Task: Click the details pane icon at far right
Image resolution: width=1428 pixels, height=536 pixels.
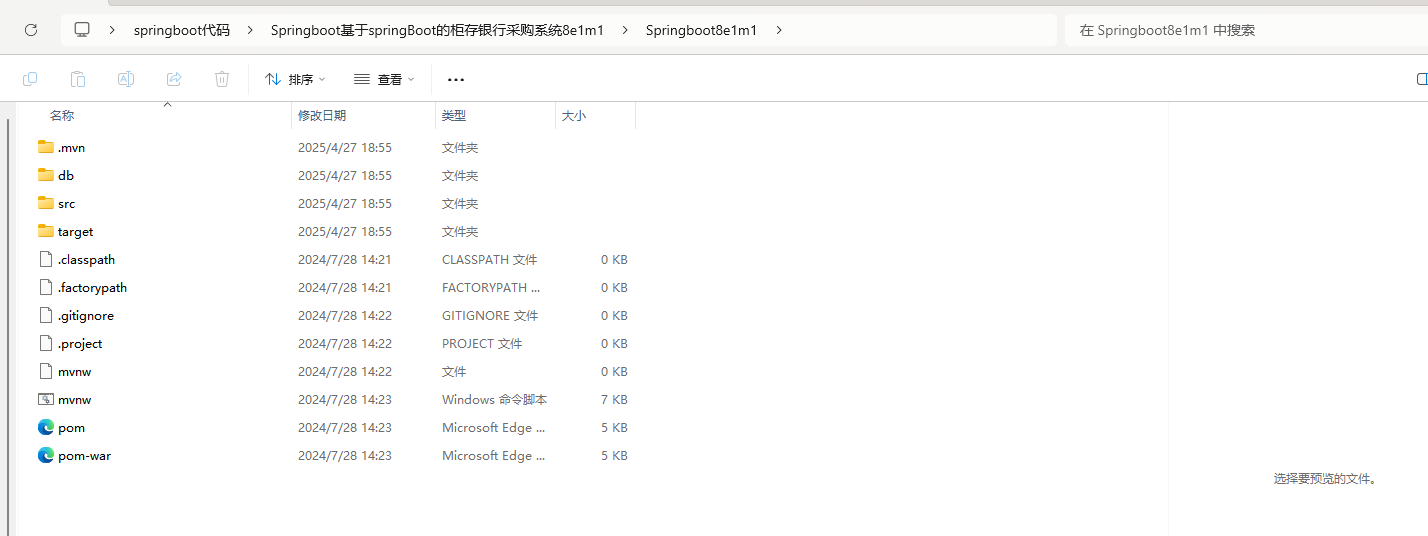Action: [x=1422, y=79]
